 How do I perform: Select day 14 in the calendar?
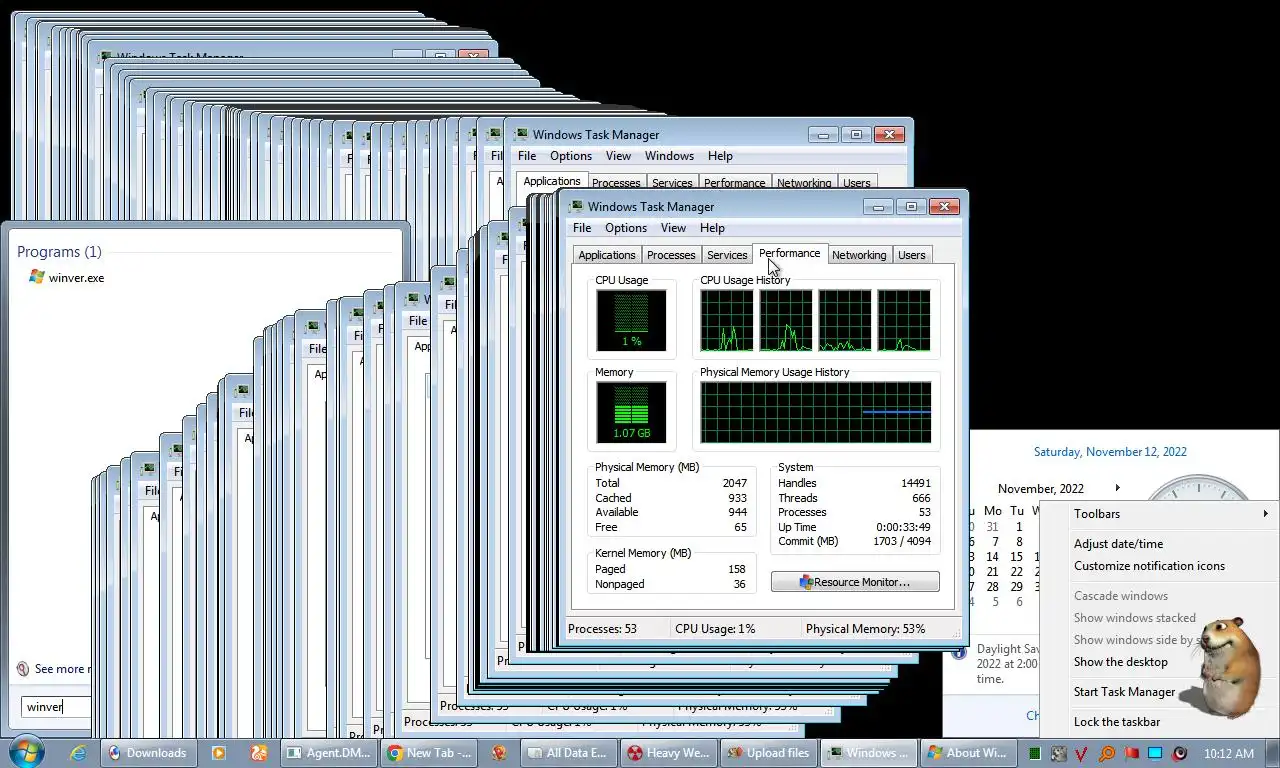coord(992,557)
